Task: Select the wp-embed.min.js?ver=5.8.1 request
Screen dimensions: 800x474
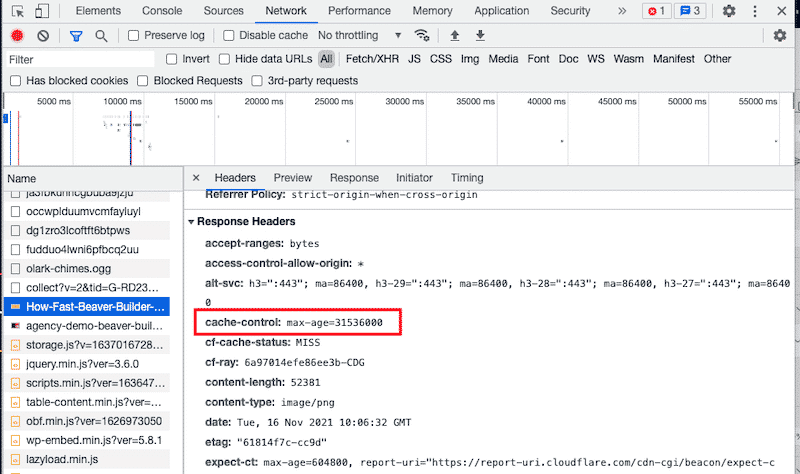Action: pos(94,440)
